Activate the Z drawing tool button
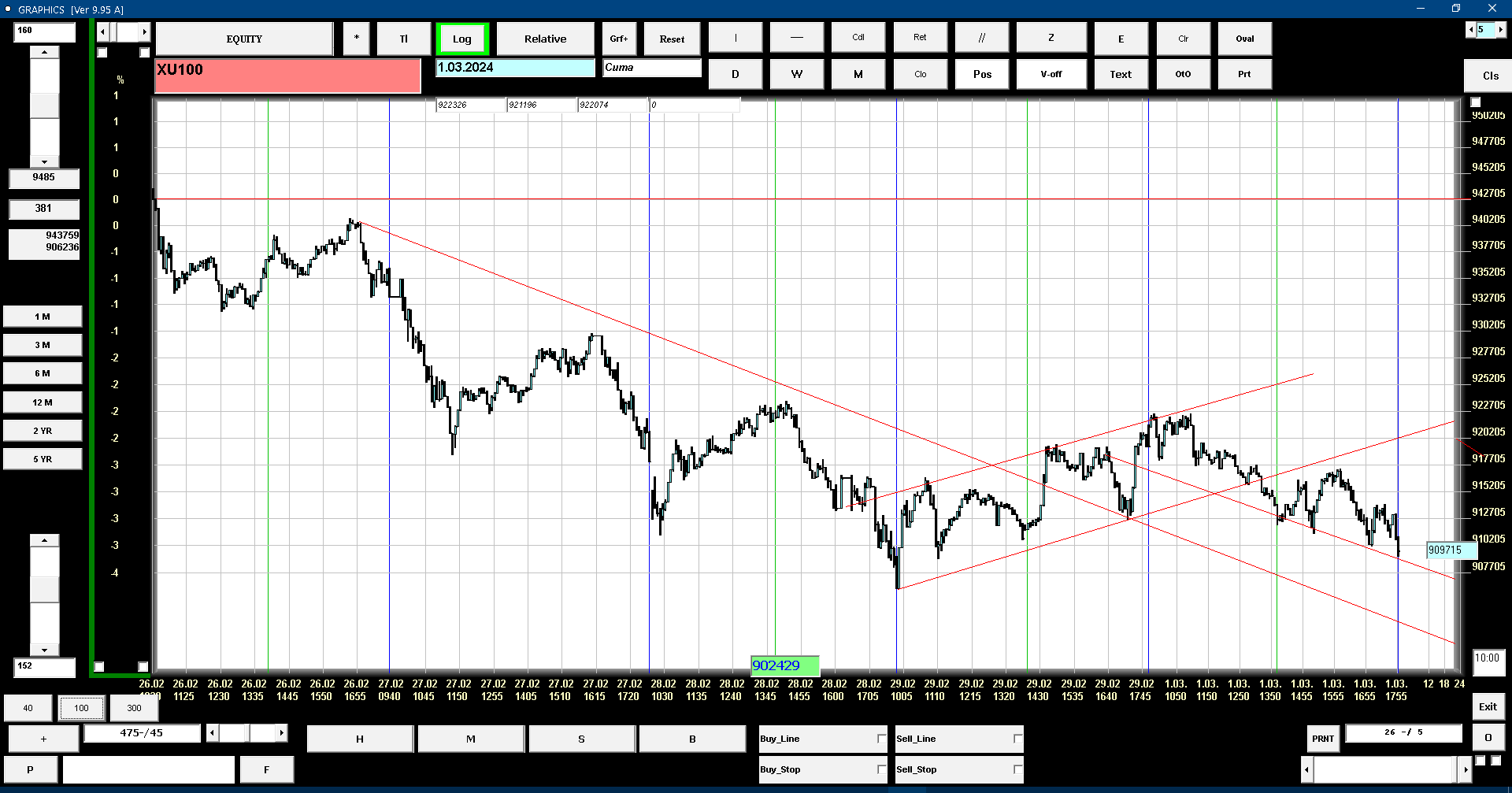This screenshot has width=1512, height=793. pyautogui.click(x=1051, y=38)
